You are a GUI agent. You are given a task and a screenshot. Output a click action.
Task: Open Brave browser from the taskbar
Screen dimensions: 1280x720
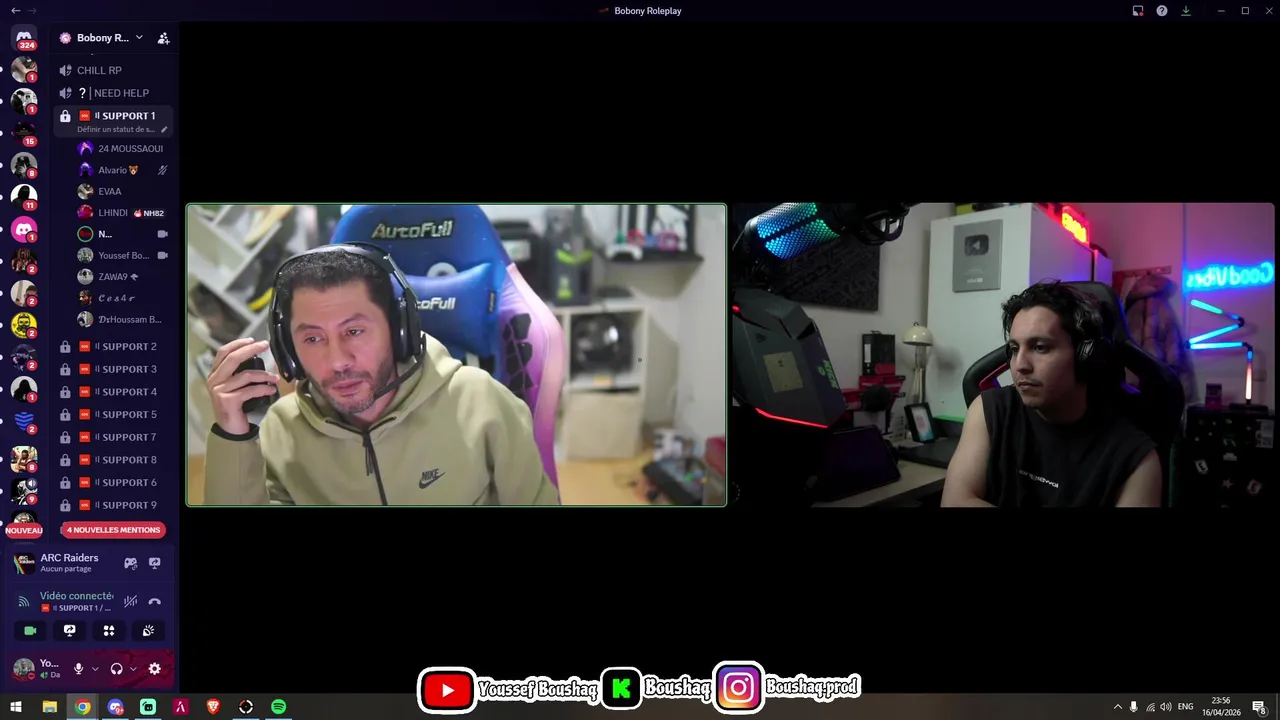pyautogui.click(x=213, y=707)
